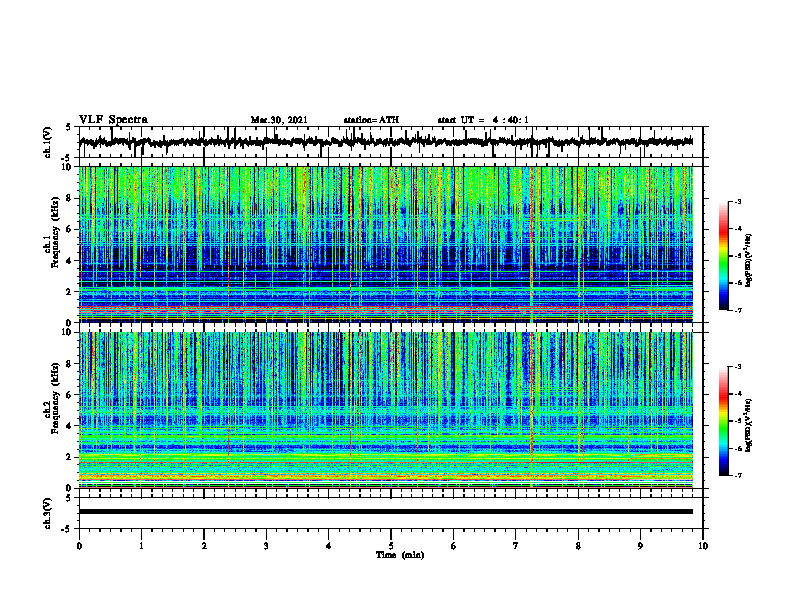Click the "2" tick on the time axis
792x612 pixels.
(204, 546)
